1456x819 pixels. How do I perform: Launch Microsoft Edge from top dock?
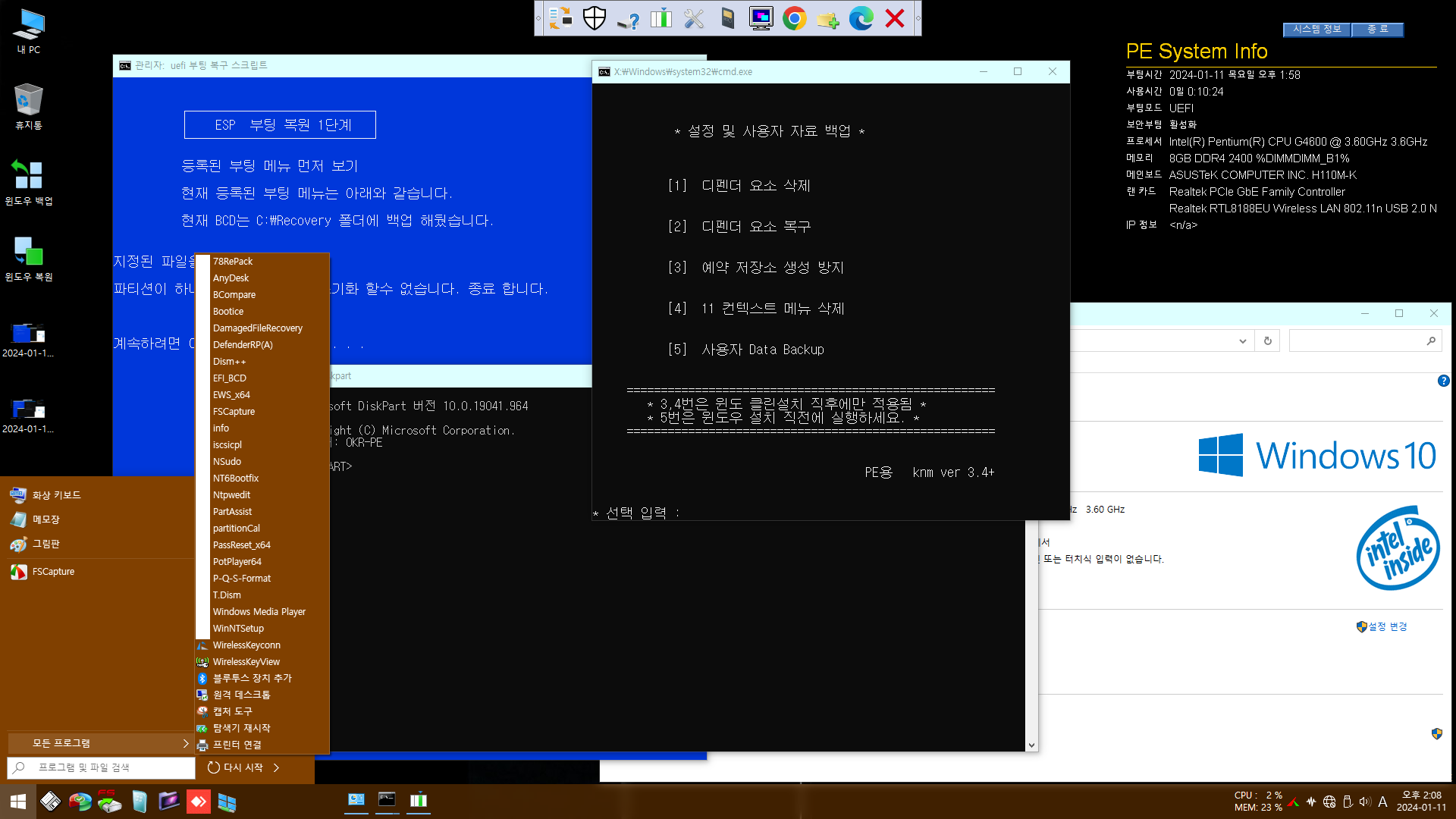point(861,18)
